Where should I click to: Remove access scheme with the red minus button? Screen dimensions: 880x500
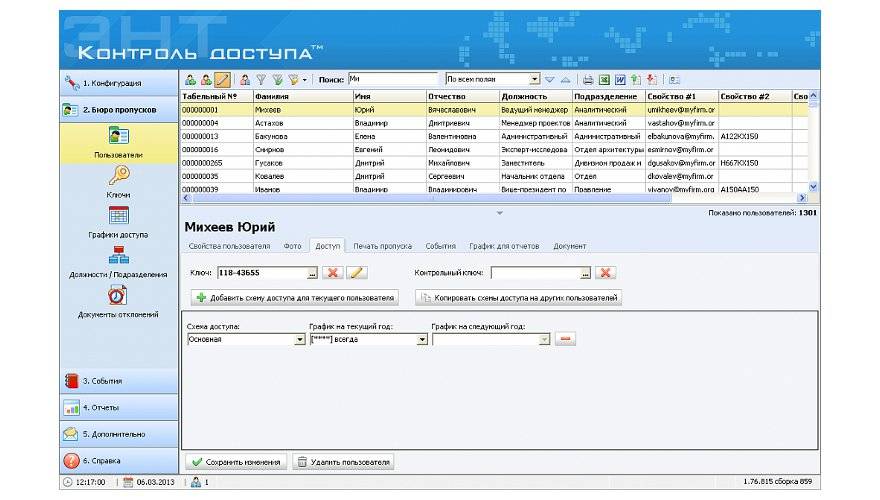(565, 339)
